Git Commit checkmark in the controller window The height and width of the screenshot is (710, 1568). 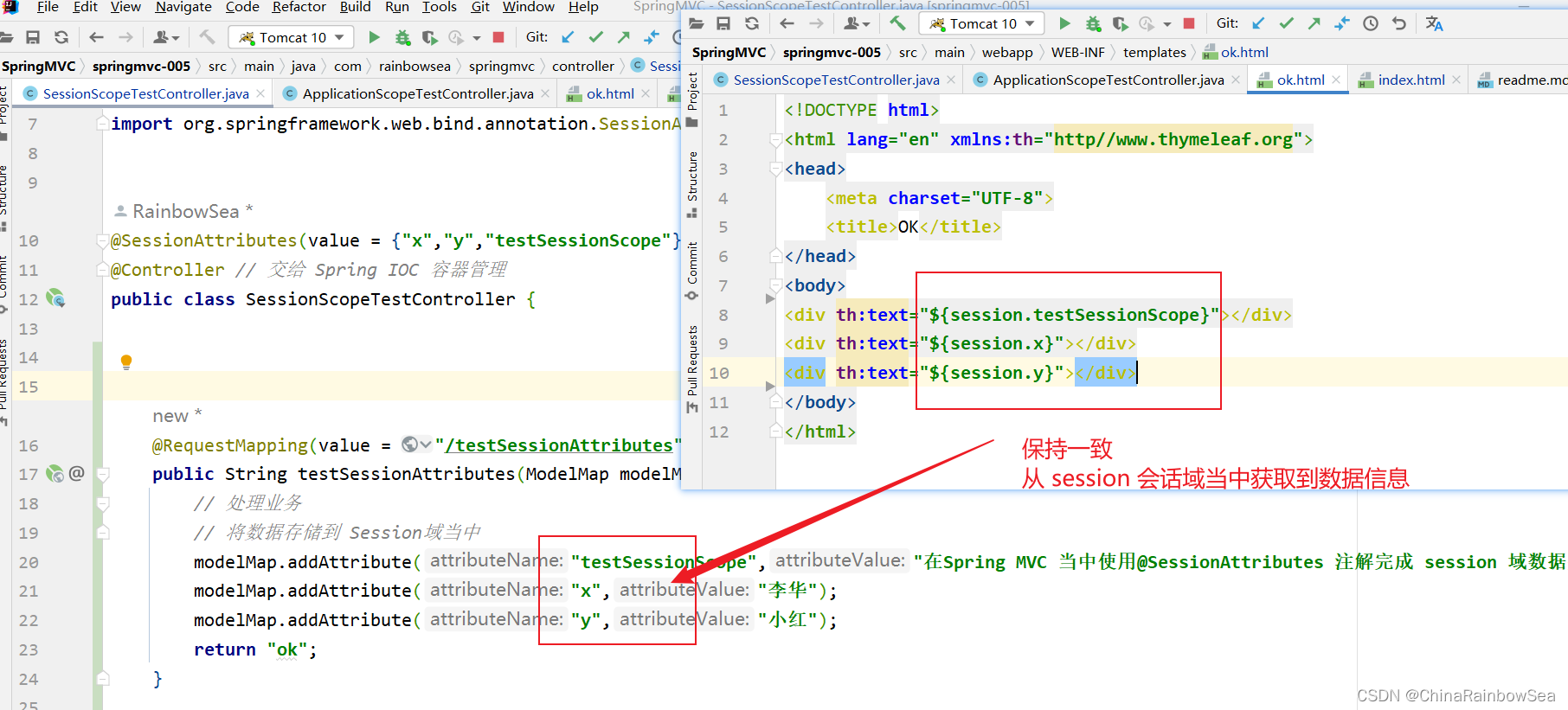tap(596, 37)
